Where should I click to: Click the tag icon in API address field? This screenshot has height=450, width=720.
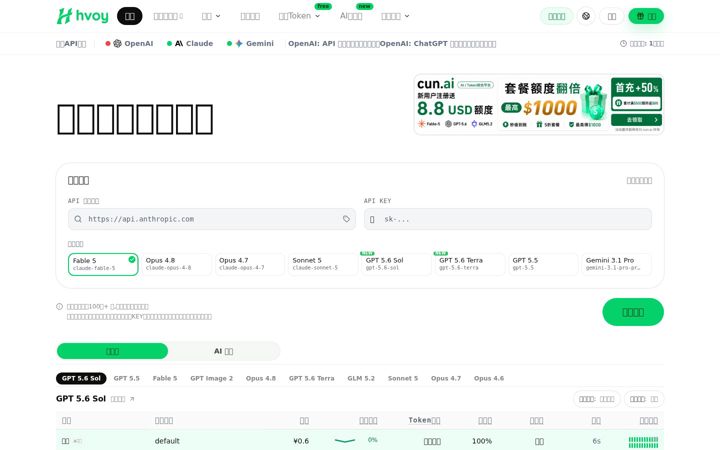pyautogui.click(x=346, y=219)
